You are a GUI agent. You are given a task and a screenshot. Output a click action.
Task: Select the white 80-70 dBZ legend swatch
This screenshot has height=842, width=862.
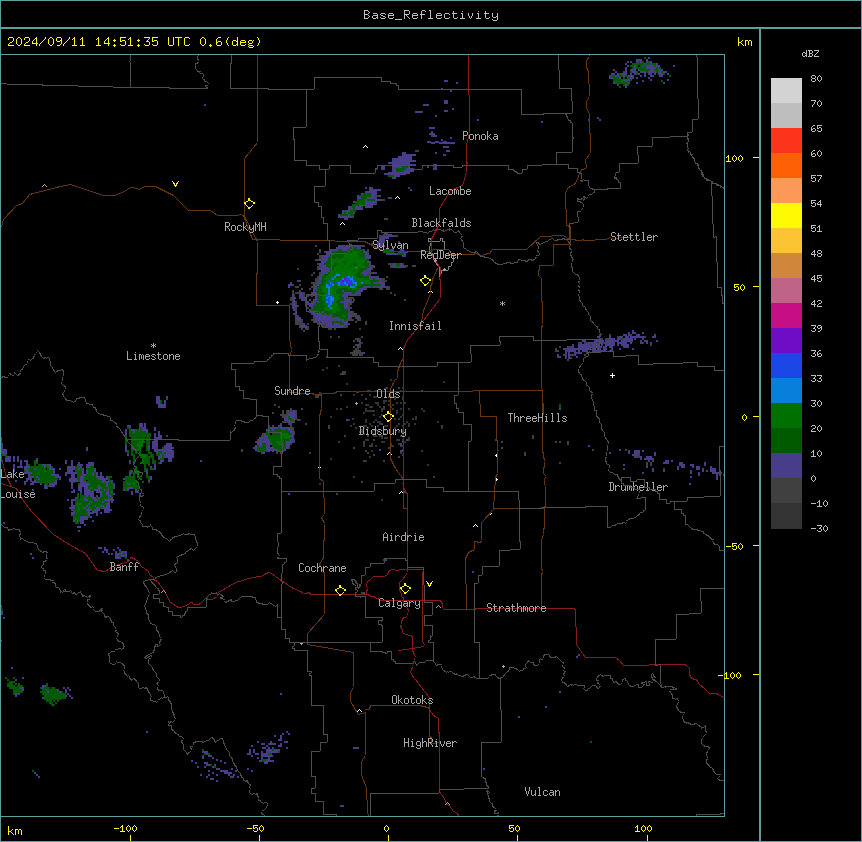point(786,91)
